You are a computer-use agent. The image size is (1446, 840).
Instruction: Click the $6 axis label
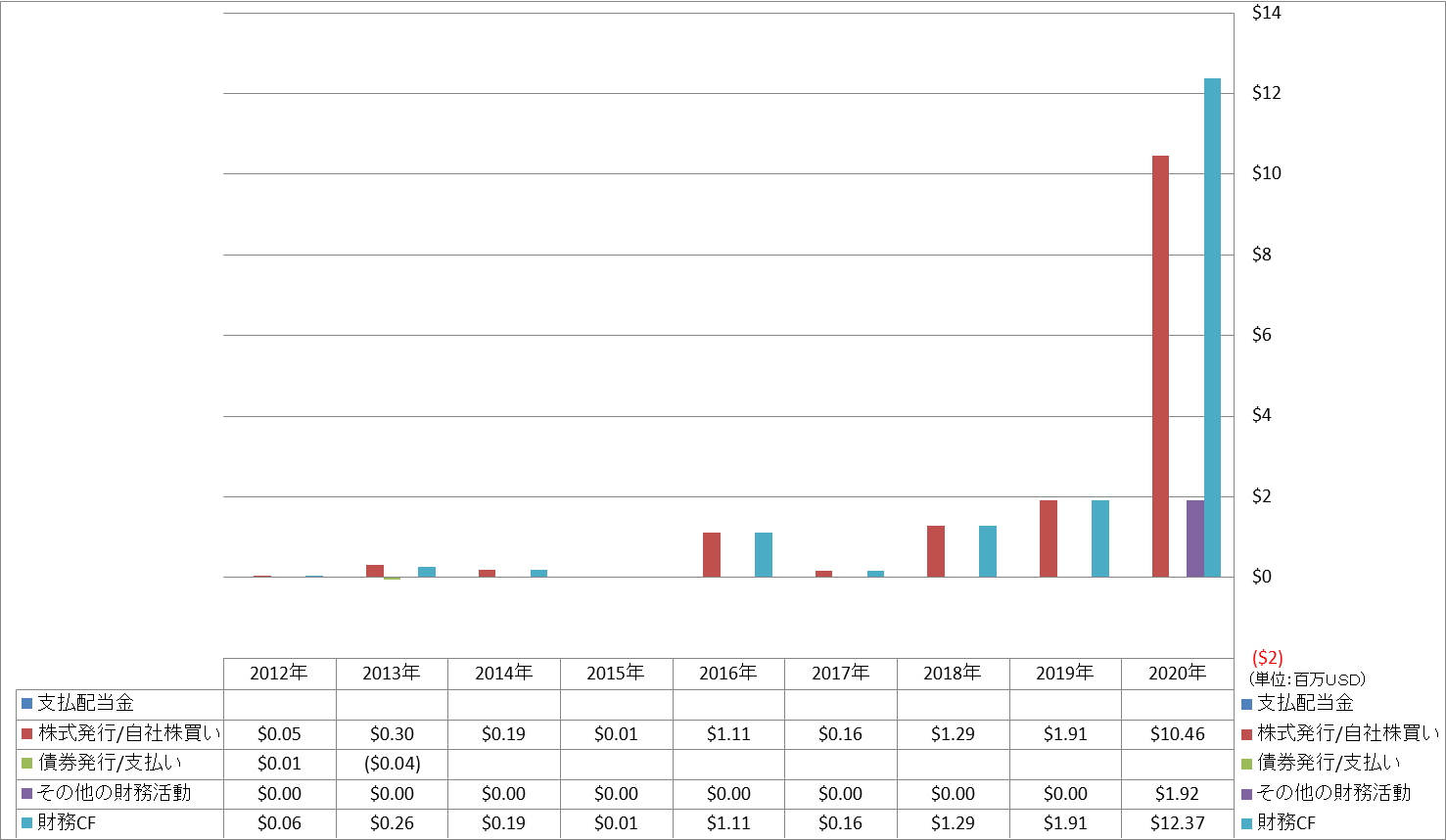coord(1262,335)
